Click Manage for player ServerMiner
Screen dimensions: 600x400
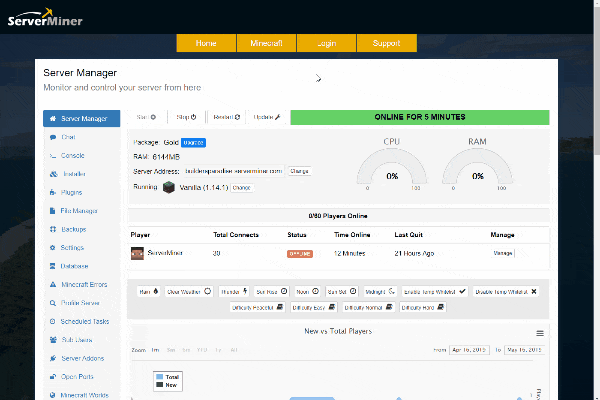point(503,253)
